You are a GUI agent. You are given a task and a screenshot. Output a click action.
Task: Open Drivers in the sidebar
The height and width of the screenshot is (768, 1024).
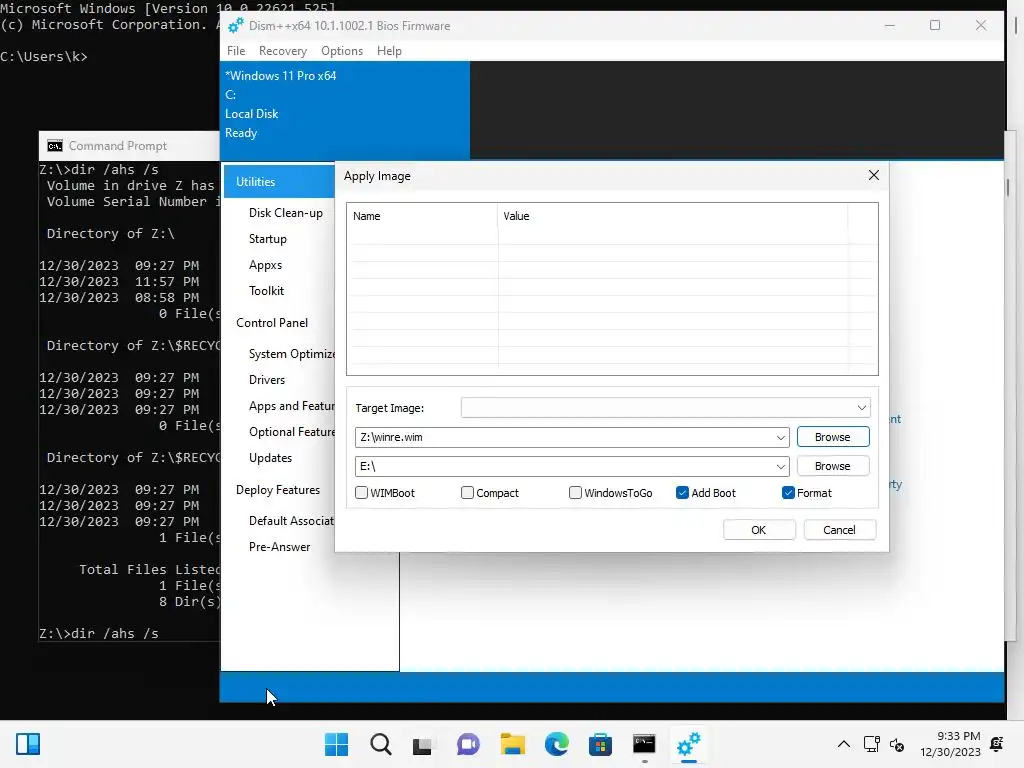click(266, 380)
